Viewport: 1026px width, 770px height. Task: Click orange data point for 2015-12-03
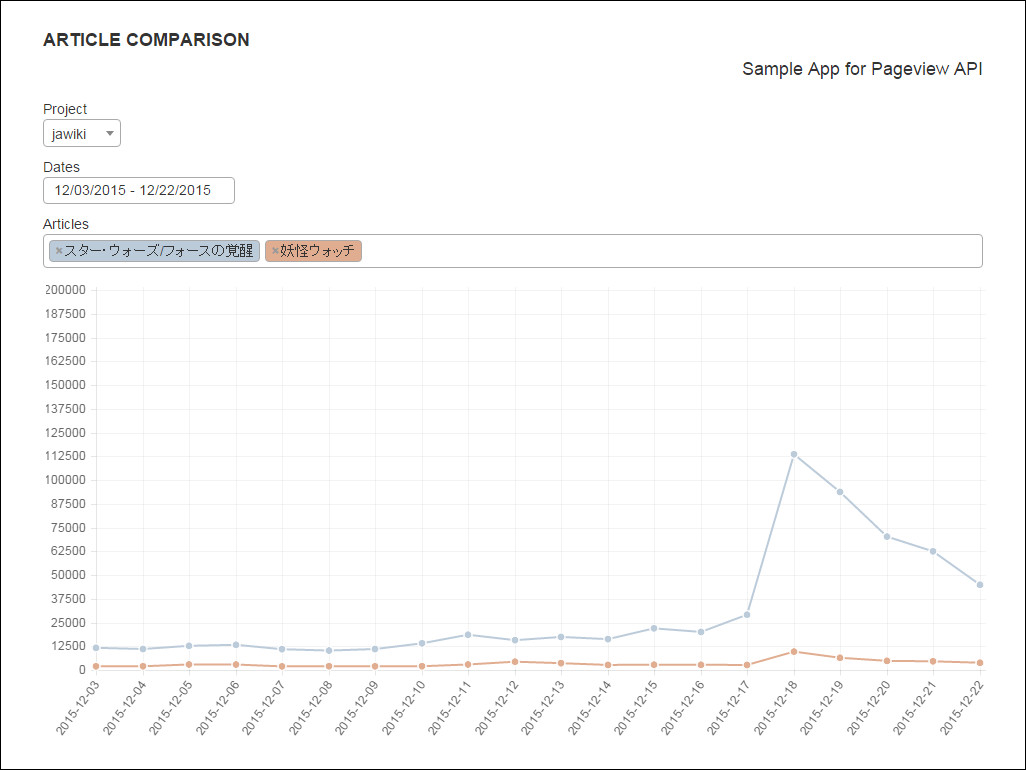click(96, 666)
